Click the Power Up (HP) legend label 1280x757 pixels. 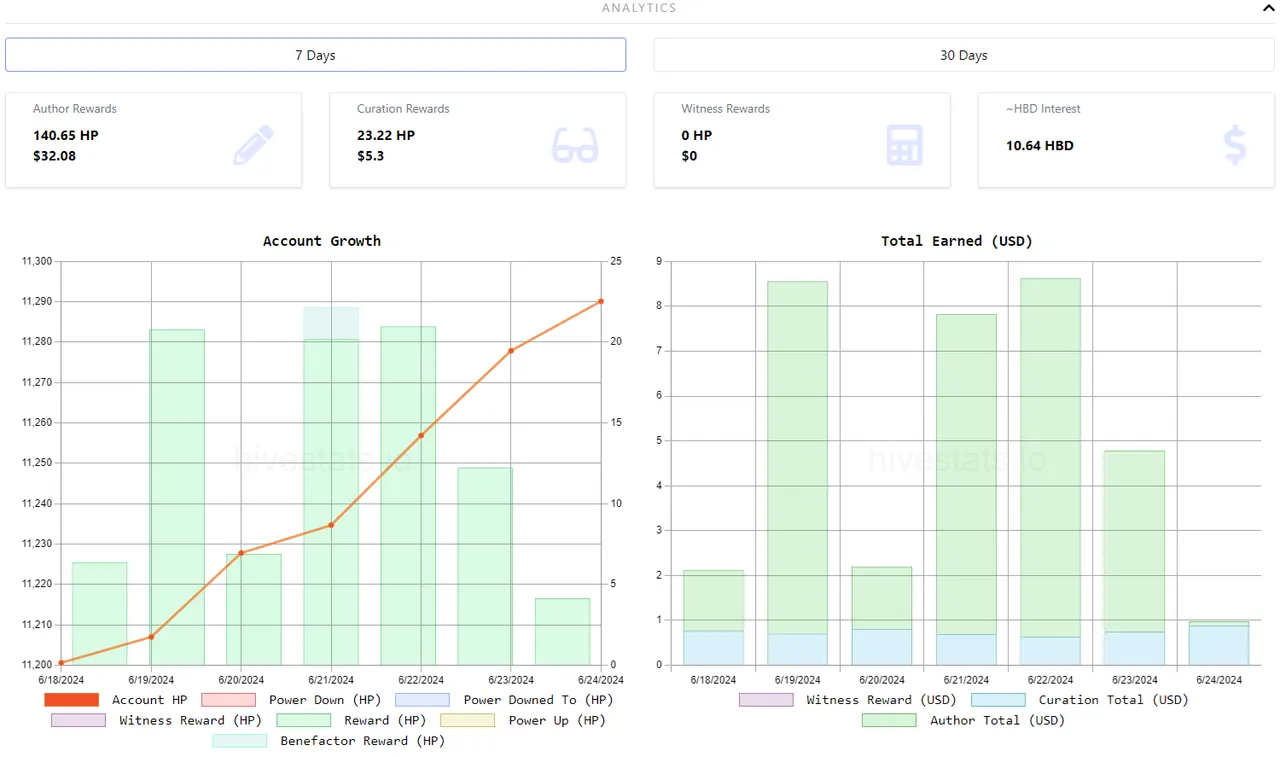point(557,720)
